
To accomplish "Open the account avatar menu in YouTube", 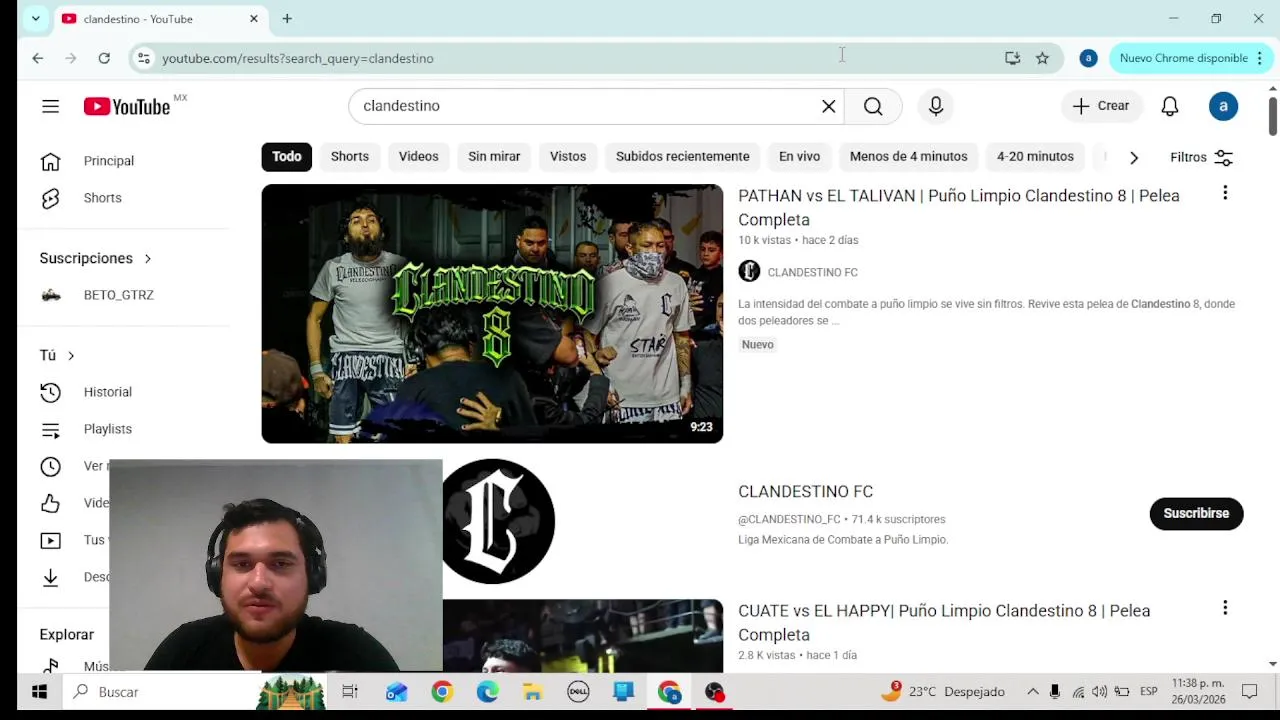I will coord(1223,106).
